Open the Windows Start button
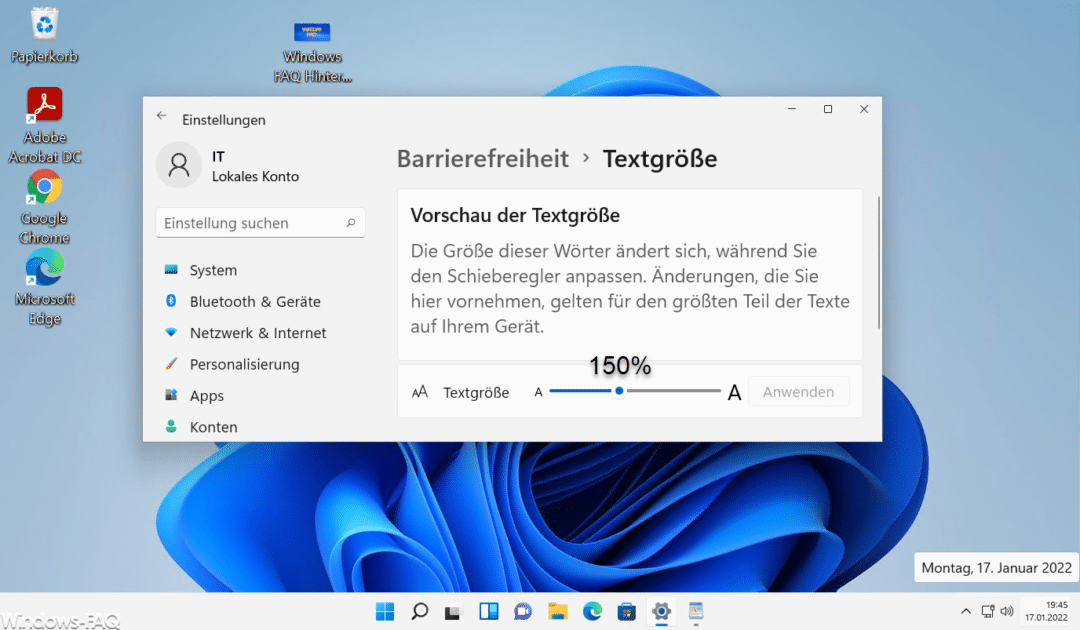 click(385, 611)
